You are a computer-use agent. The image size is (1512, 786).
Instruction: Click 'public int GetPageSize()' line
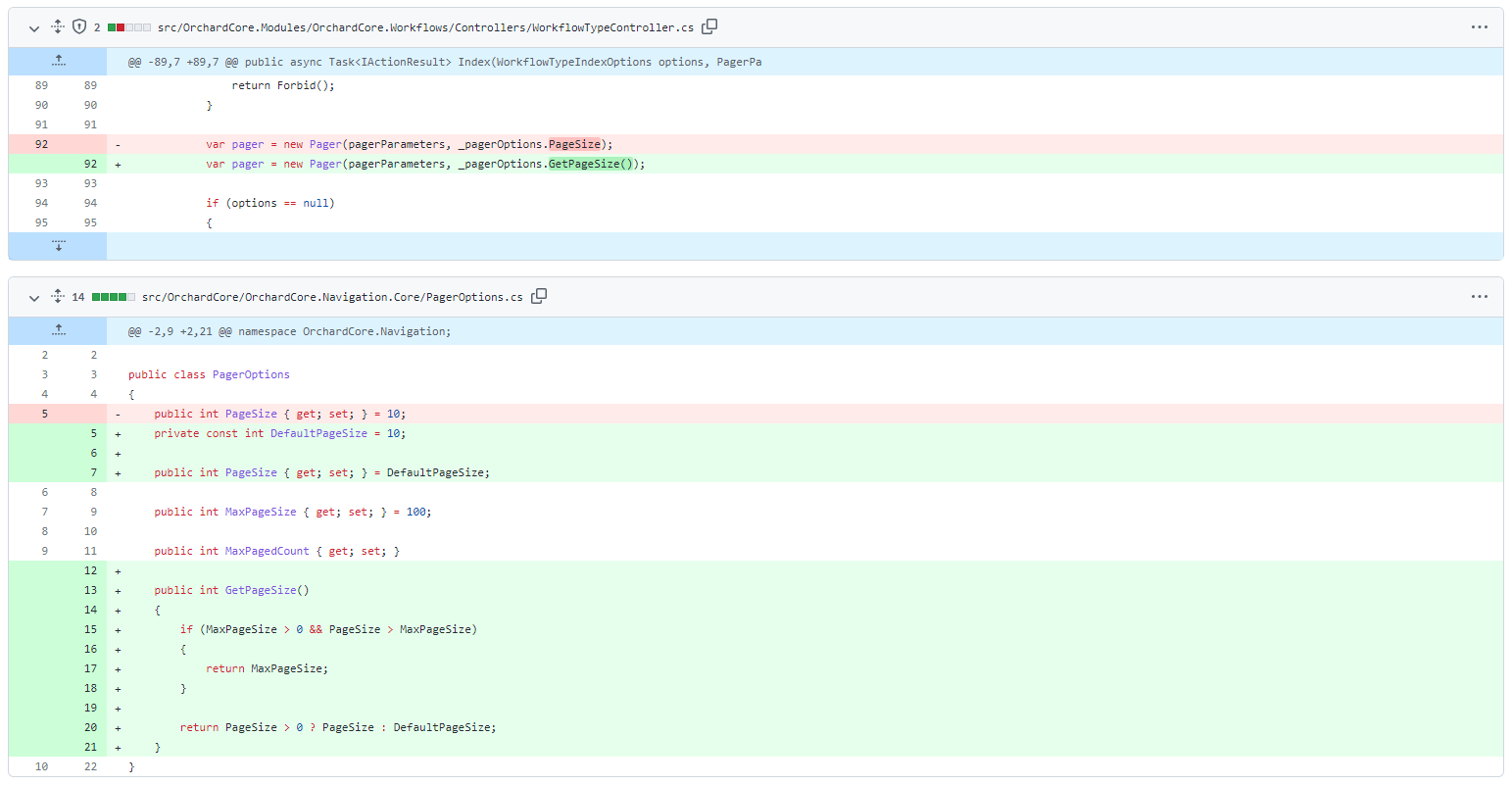pyautogui.click(x=231, y=590)
